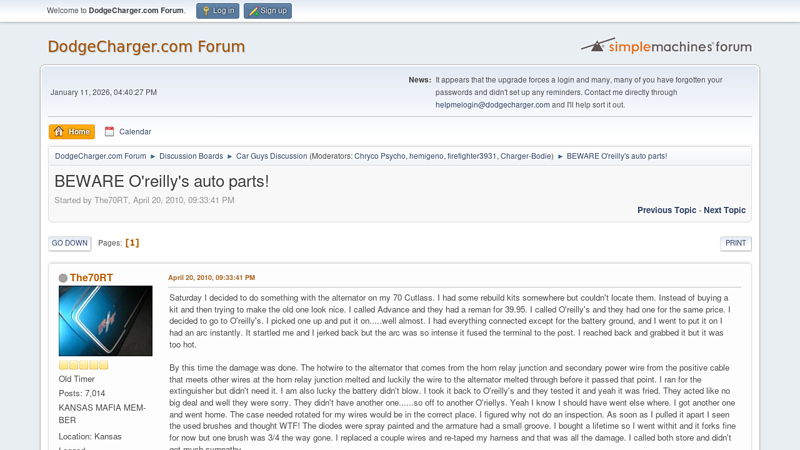The width and height of the screenshot is (800, 450).
Task: Open The70RT's user profile name link
Action: 91,278
